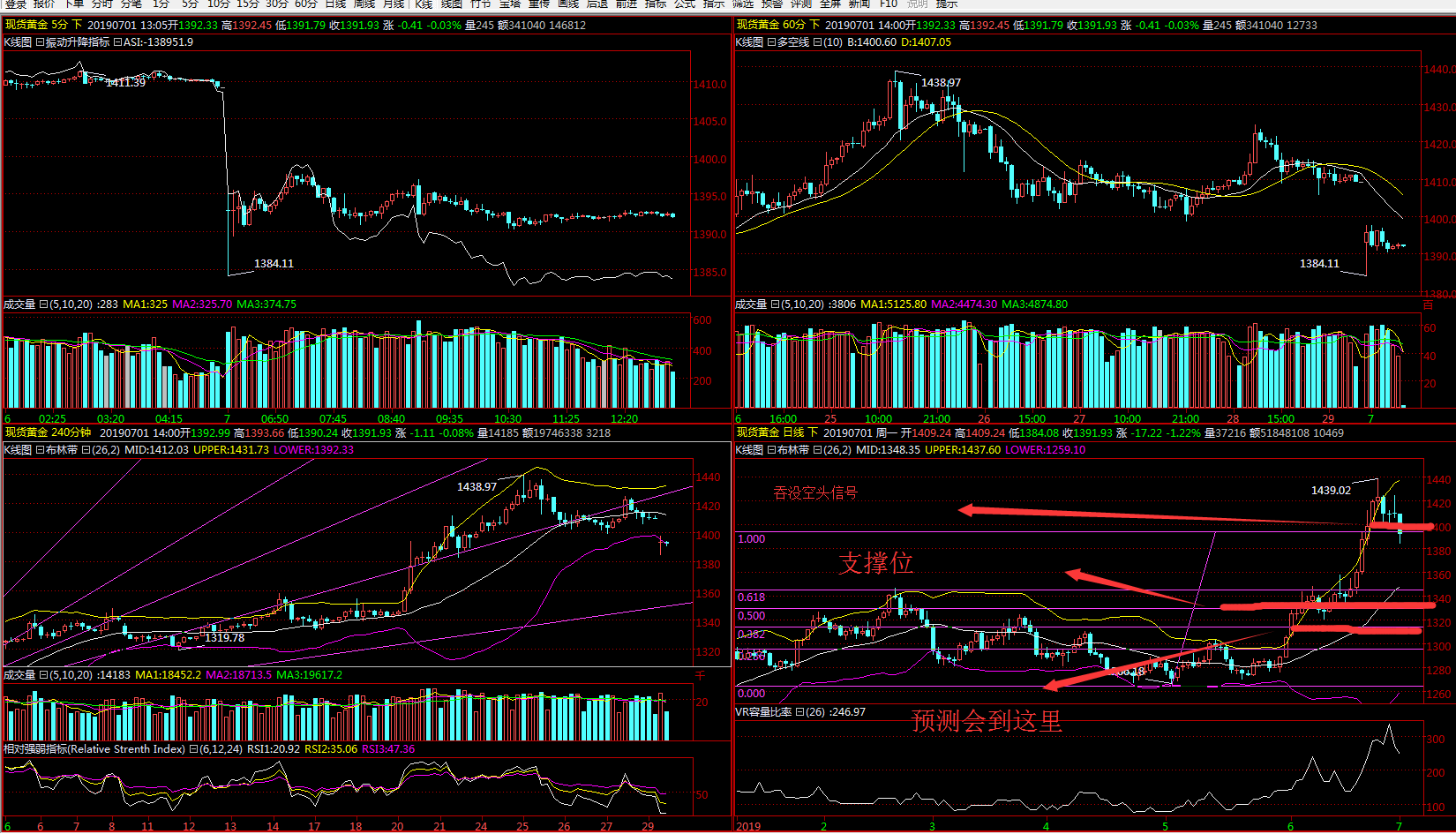Image resolution: width=1456 pixels, height=834 pixels.
Task: Select 日线 daily period in top toolbar
Action: click(335, 4)
